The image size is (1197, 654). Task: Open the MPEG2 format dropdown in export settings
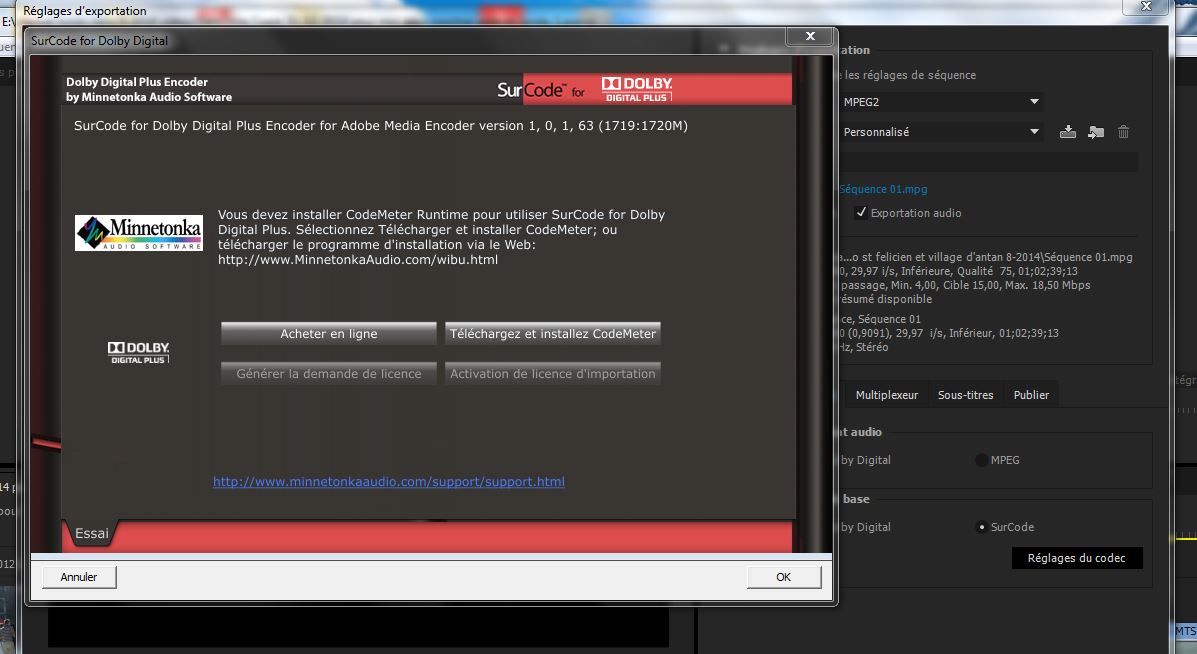[x=940, y=101]
